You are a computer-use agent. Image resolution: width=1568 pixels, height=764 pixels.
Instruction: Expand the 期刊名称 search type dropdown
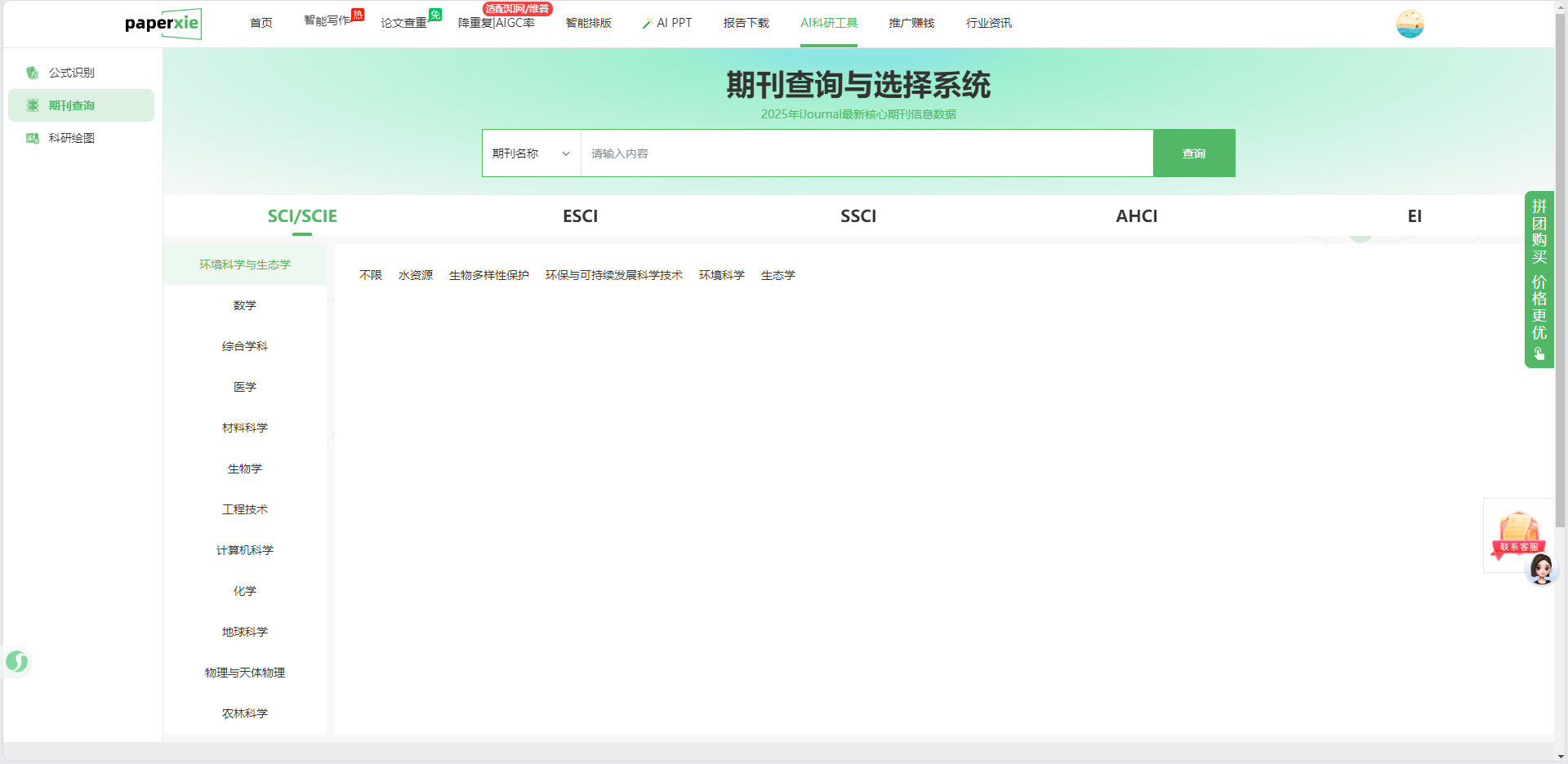531,153
